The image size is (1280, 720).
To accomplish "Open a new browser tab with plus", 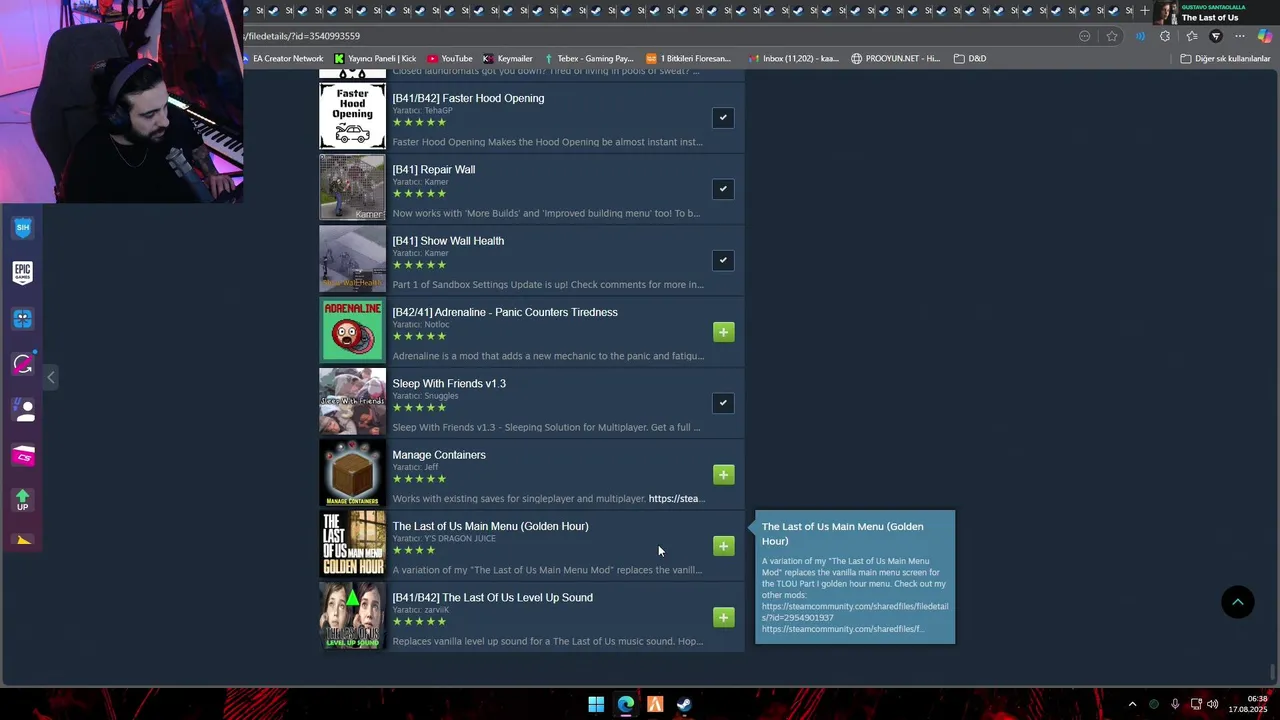I will [x=1144, y=11].
